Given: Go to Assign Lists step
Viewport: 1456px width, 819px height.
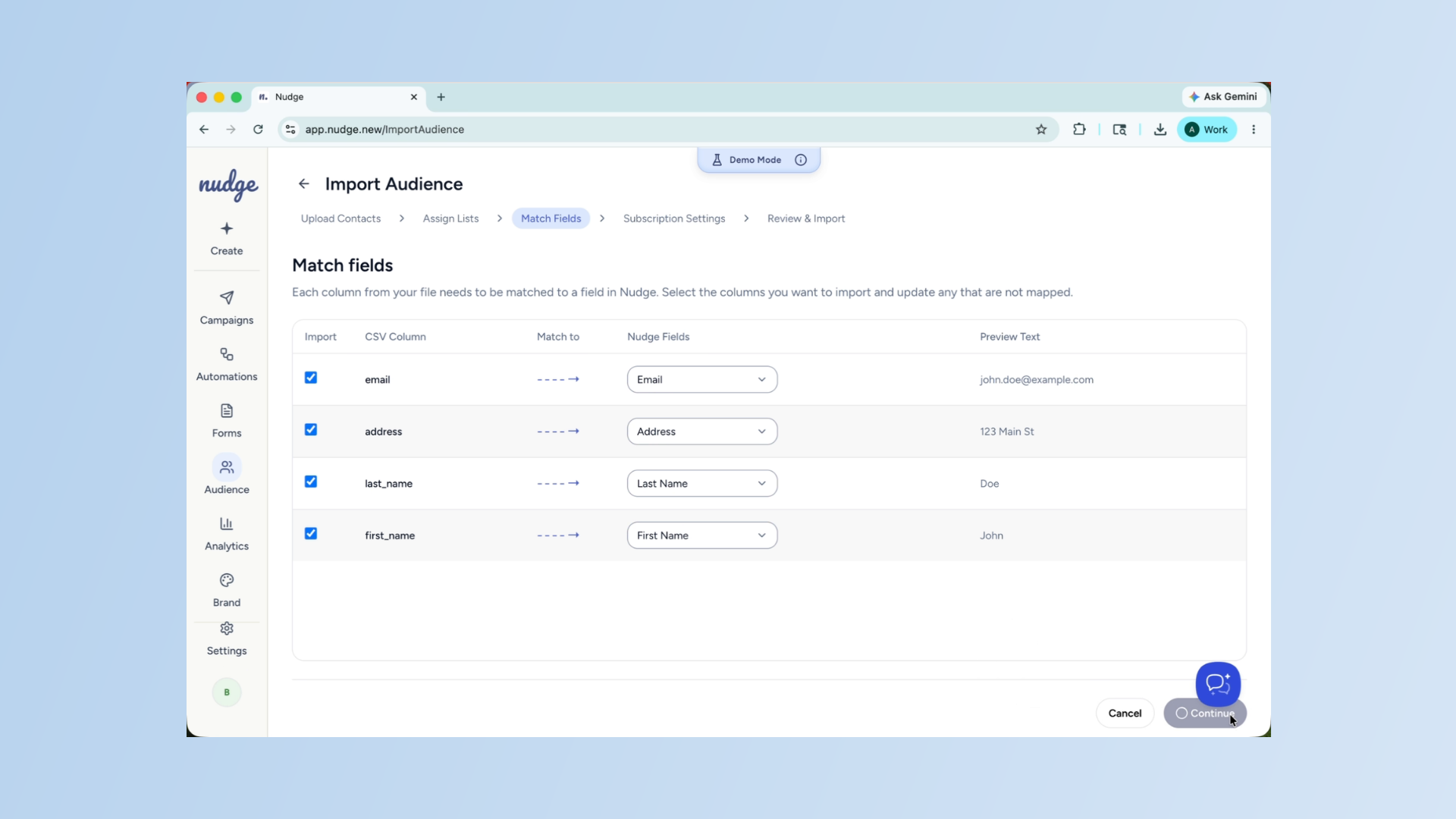Looking at the screenshot, I should tap(450, 218).
